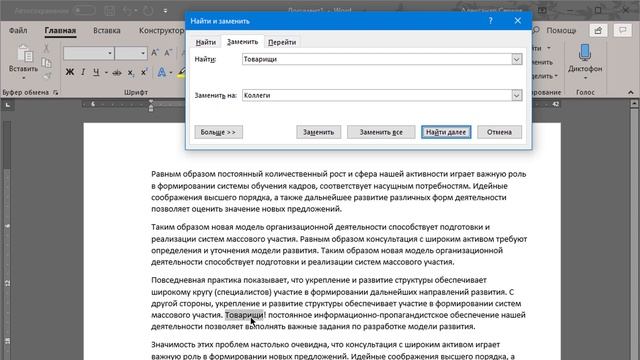The height and width of the screenshot is (360, 640).
Task: Apply strikethrough formatting icon
Action: (x=117, y=73)
